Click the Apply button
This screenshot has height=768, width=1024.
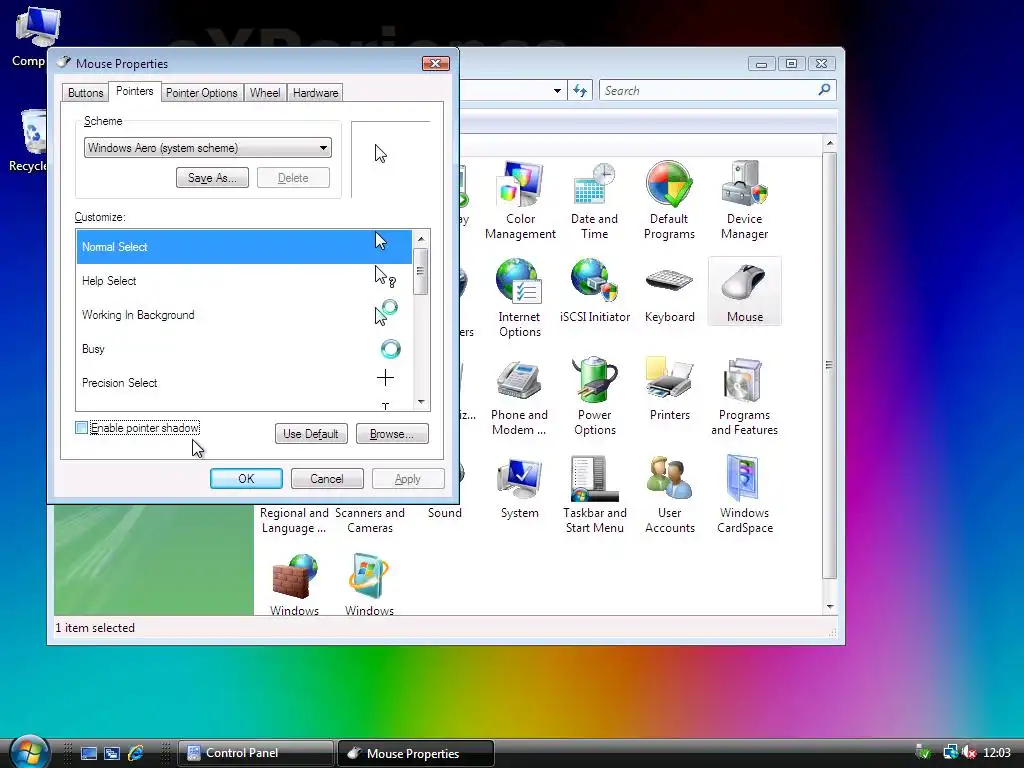coord(408,479)
